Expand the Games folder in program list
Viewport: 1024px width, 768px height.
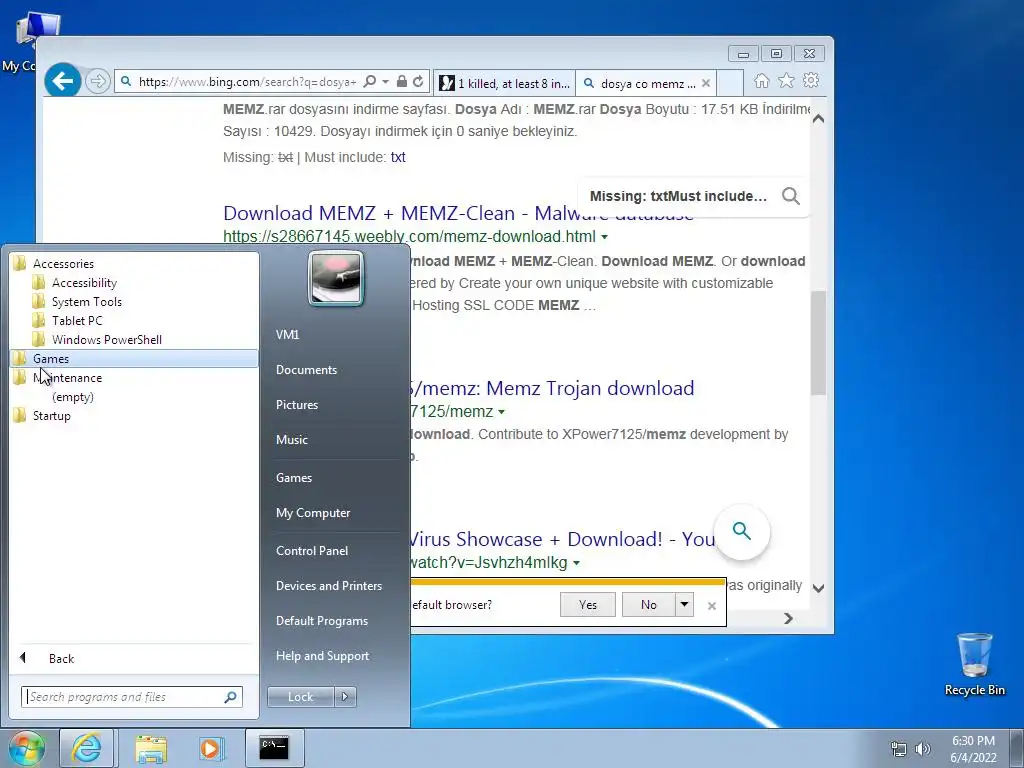pos(135,359)
